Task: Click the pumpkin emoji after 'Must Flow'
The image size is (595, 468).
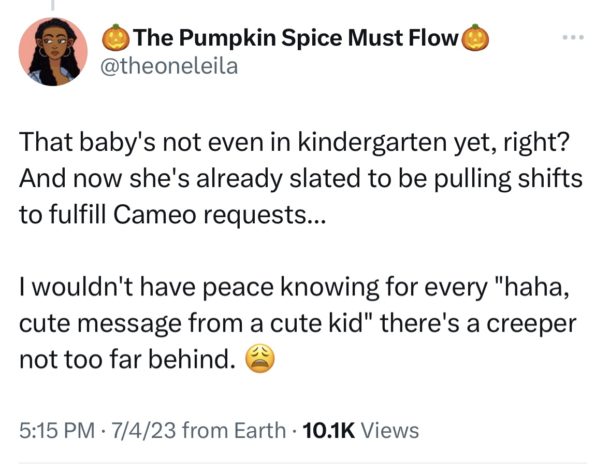Action: pyautogui.click(x=474, y=38)
